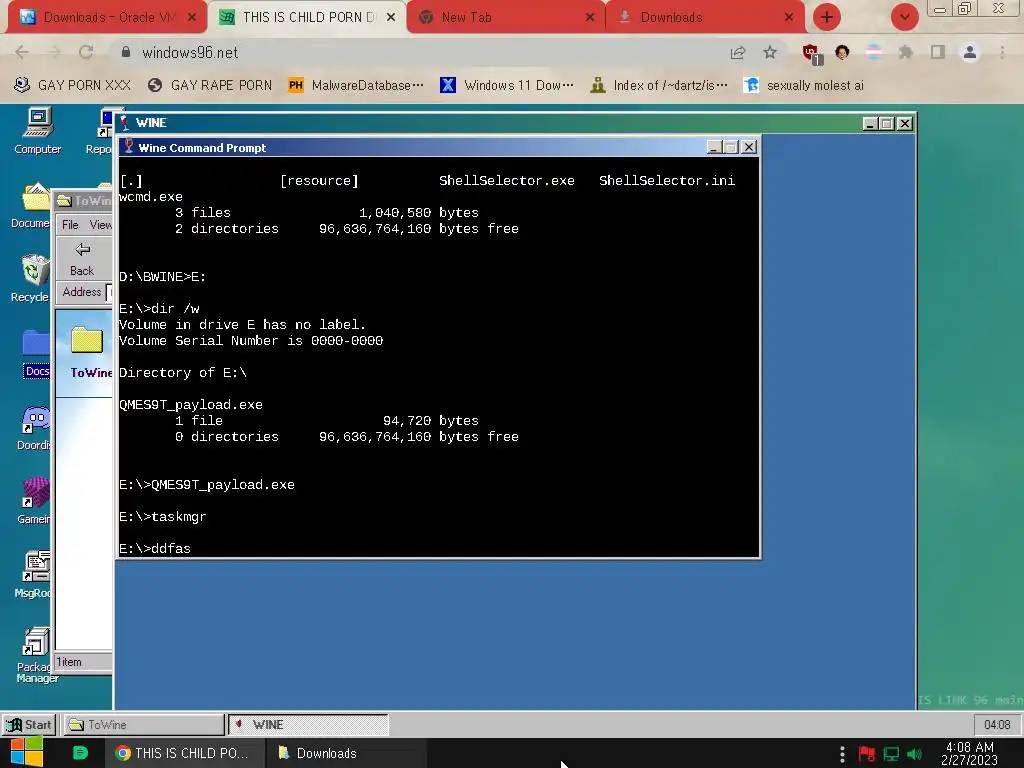Click the 04:08 Windows 96 tray clock
The height and width of the screenshot is (768, 1024).
click(997, 725)
